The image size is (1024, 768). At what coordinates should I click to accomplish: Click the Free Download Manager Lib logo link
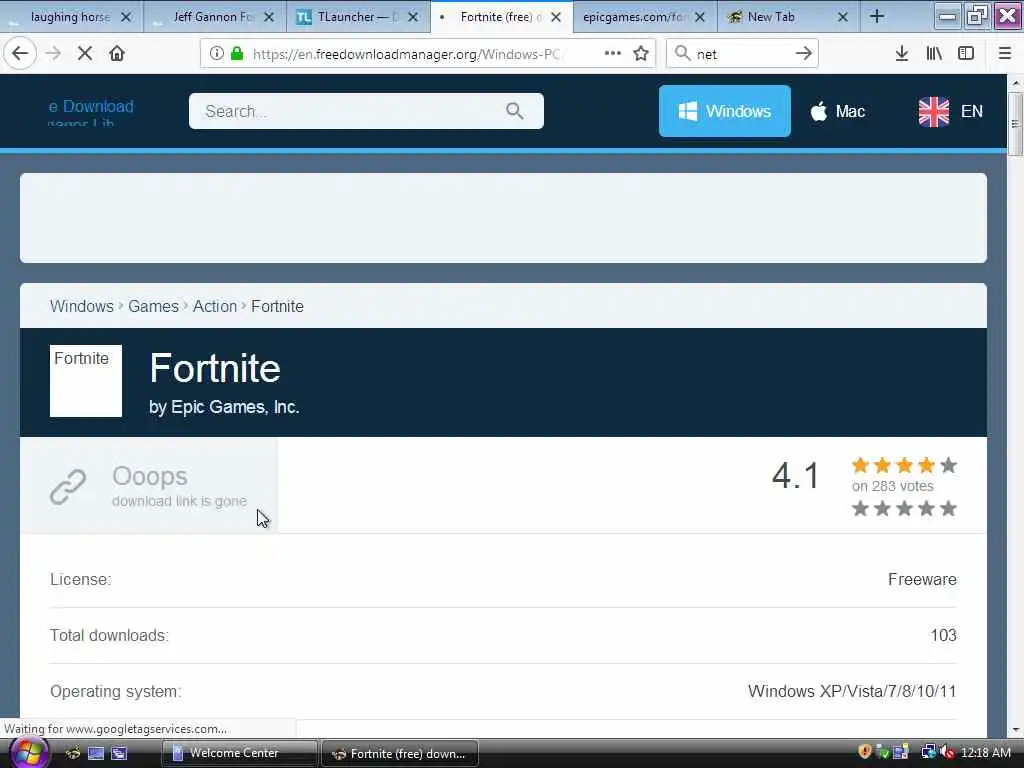click(x=91, y=112)
